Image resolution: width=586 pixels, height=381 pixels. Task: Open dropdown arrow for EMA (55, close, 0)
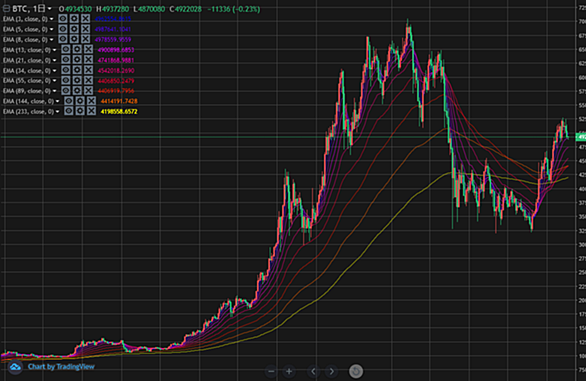tap(55, 80)
